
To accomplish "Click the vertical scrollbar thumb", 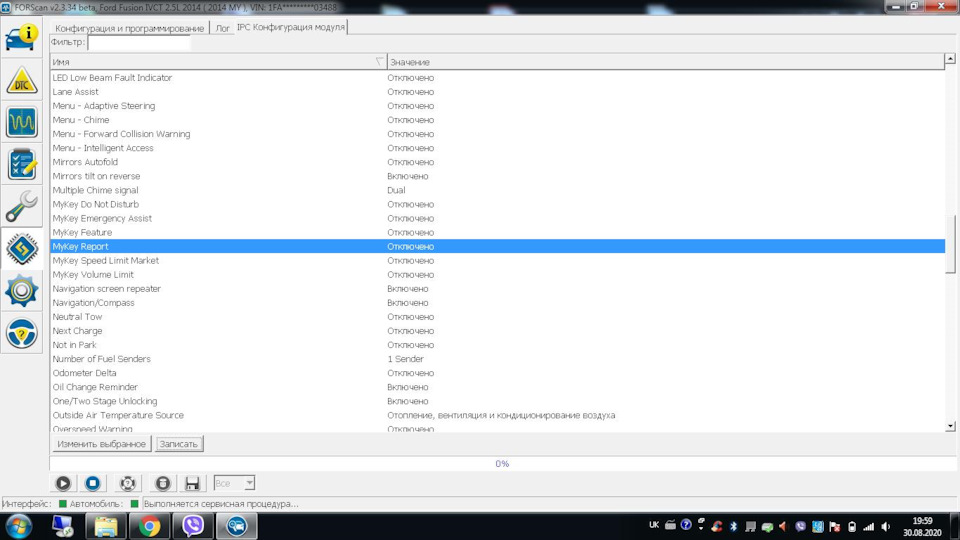I will [950, 244].
